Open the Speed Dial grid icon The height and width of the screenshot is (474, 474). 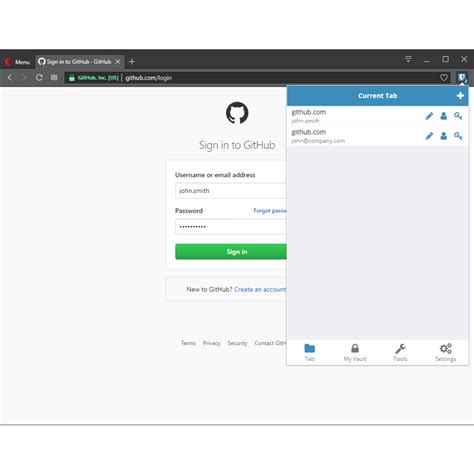point(54,78)
